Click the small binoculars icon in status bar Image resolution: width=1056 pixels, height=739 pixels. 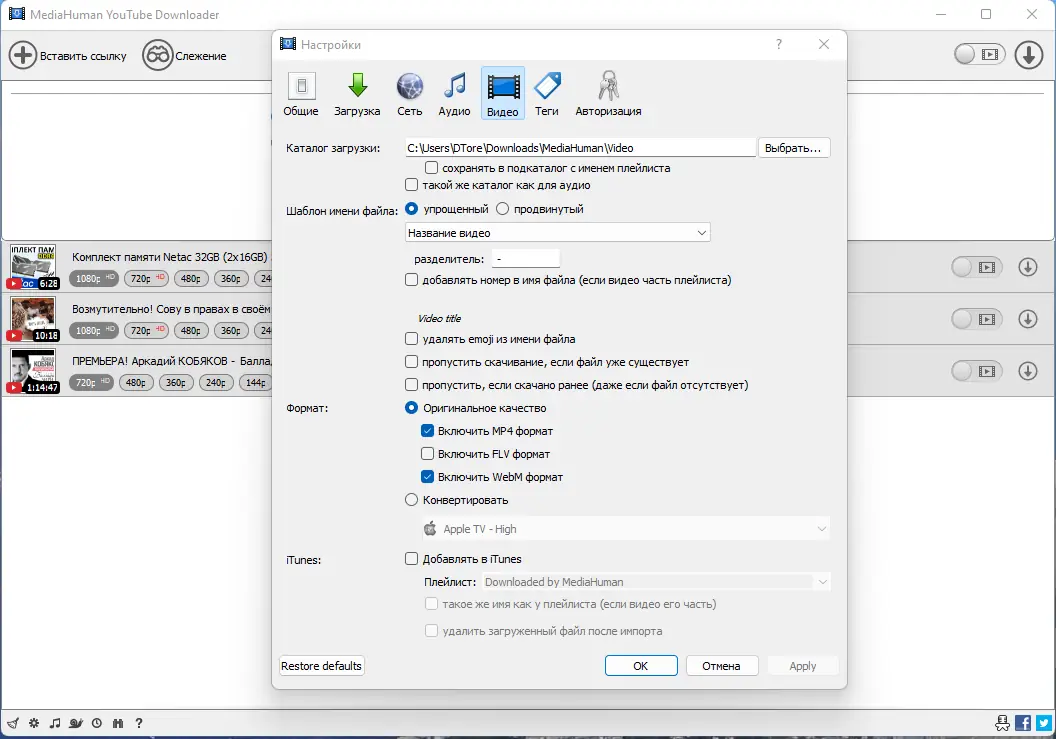[118, 724]
